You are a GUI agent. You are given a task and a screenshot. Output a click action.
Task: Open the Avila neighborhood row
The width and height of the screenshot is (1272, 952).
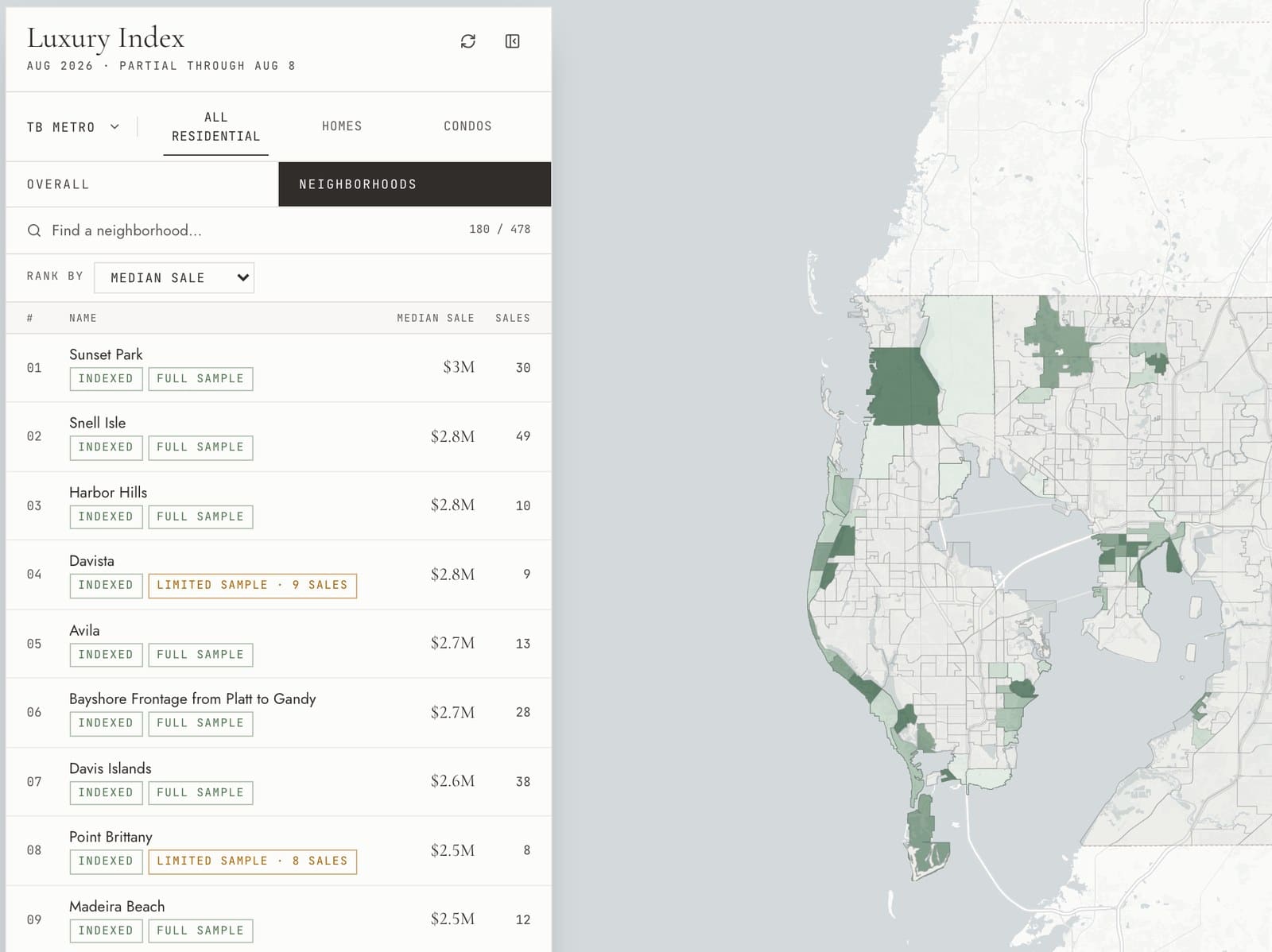(278, 644)
